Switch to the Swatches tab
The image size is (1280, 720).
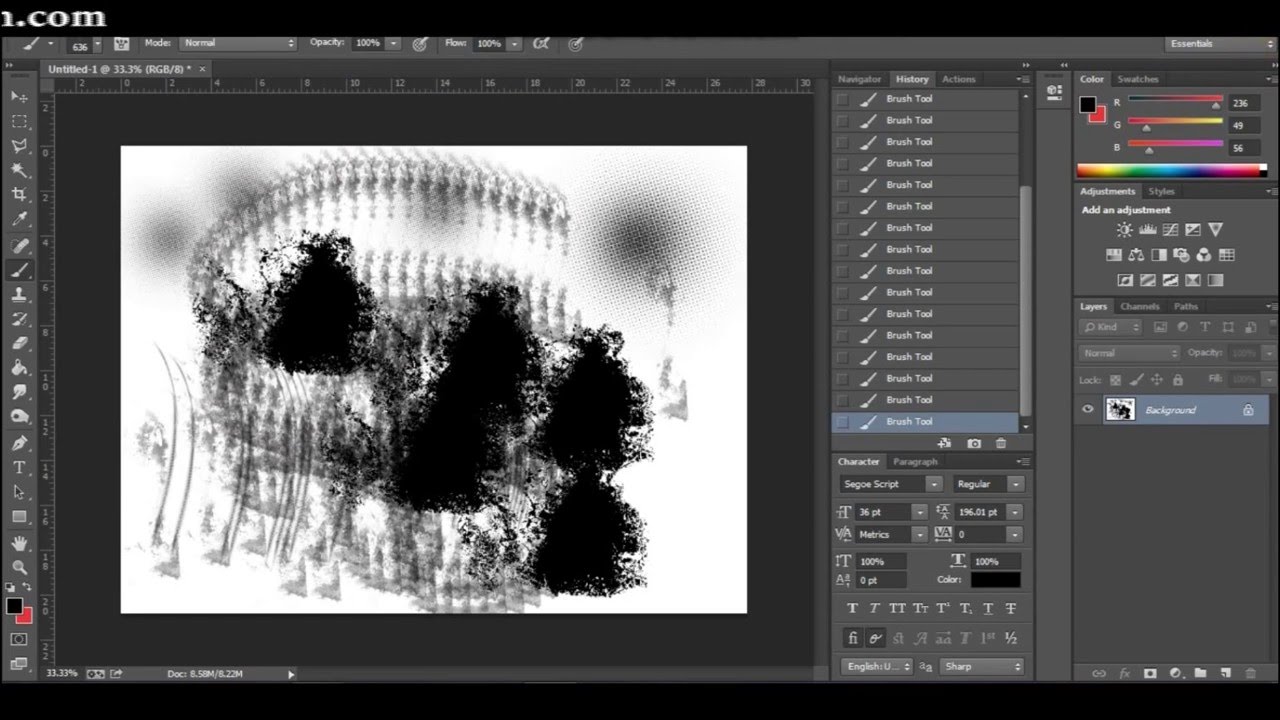pyautogui.click(x=1138, y=79)
